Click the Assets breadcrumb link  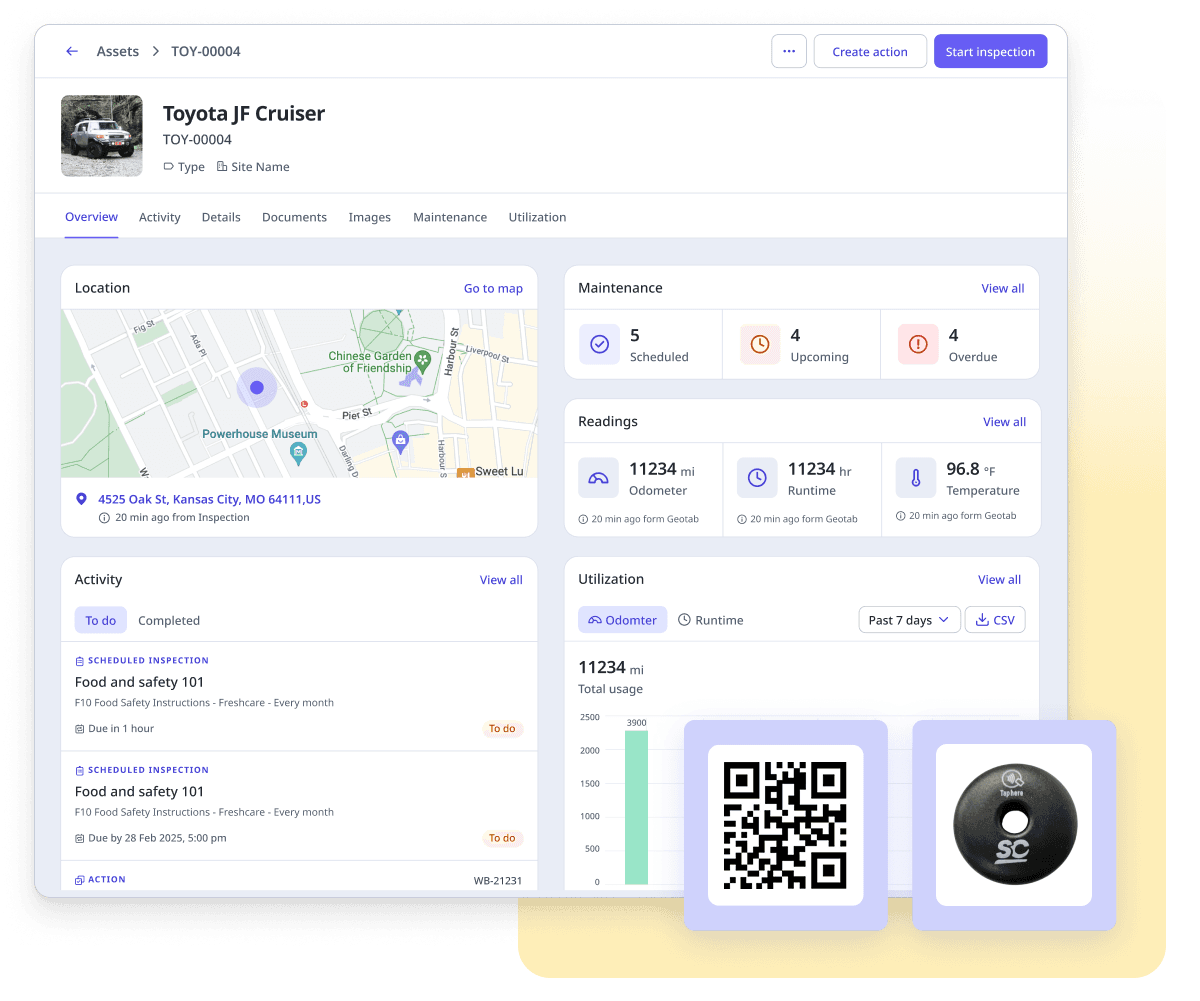(118, 51)
